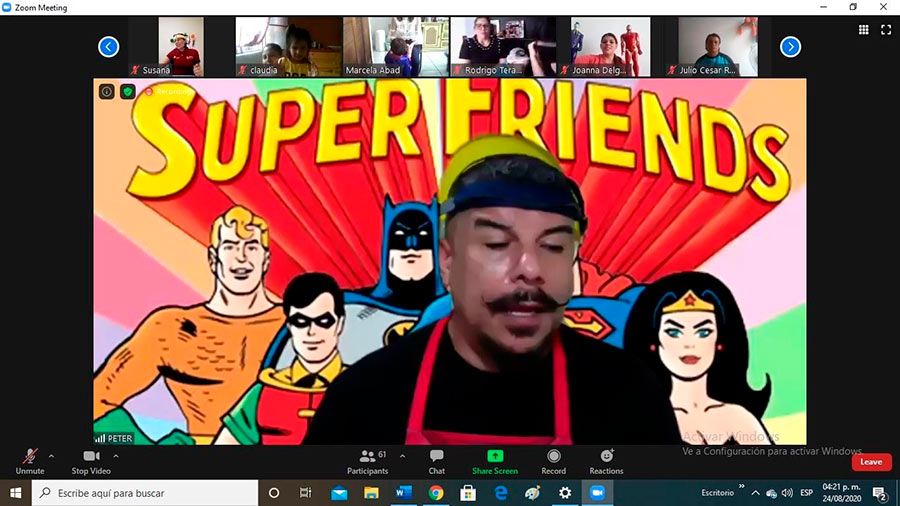
Task: Enter full screen mode
Action: (886, 30)
